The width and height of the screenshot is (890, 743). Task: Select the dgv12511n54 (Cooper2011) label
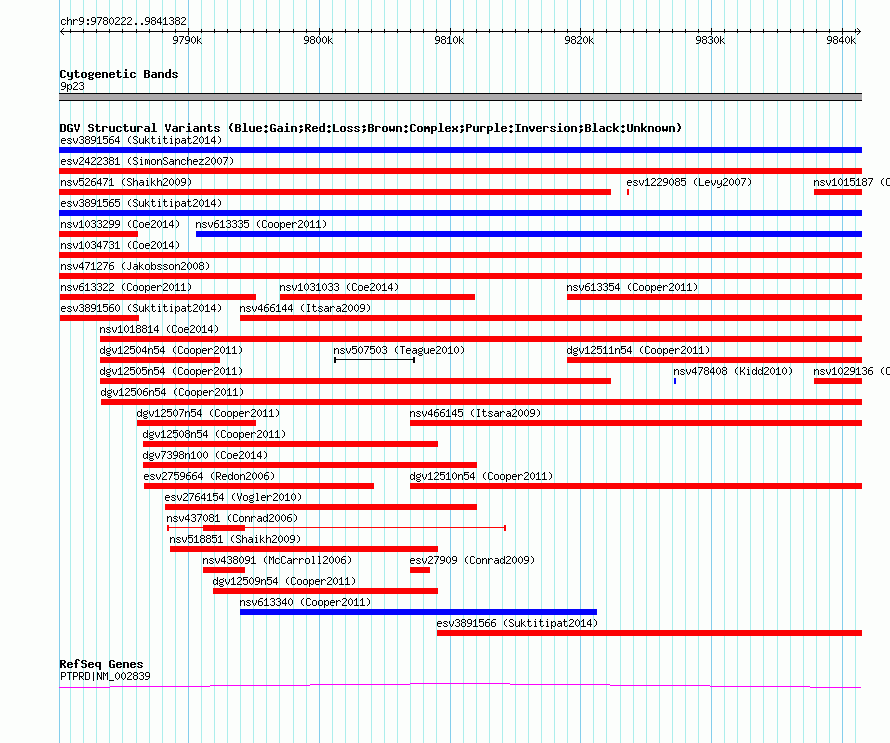pos(639,350)
